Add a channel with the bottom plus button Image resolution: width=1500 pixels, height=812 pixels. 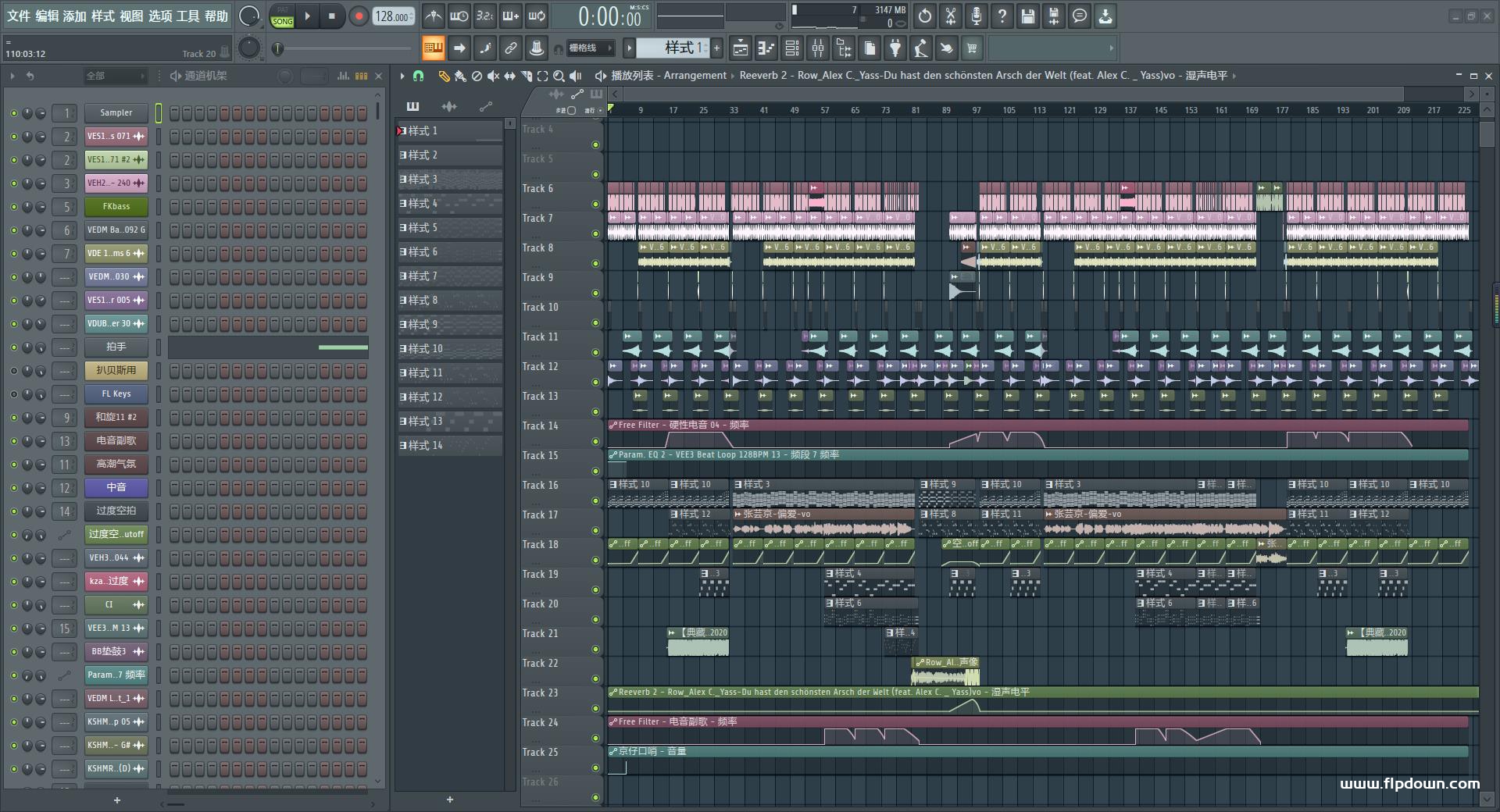(117, 800)
